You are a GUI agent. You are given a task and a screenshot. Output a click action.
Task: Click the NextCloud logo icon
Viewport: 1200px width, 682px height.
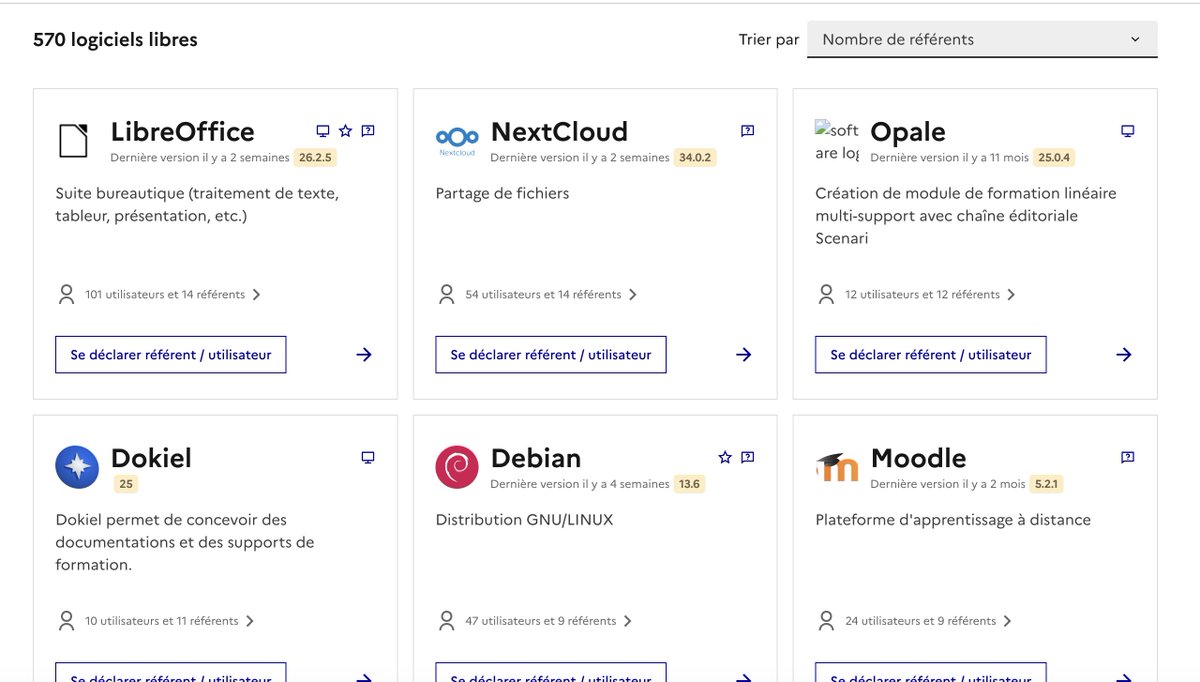[x=457, y=141]
